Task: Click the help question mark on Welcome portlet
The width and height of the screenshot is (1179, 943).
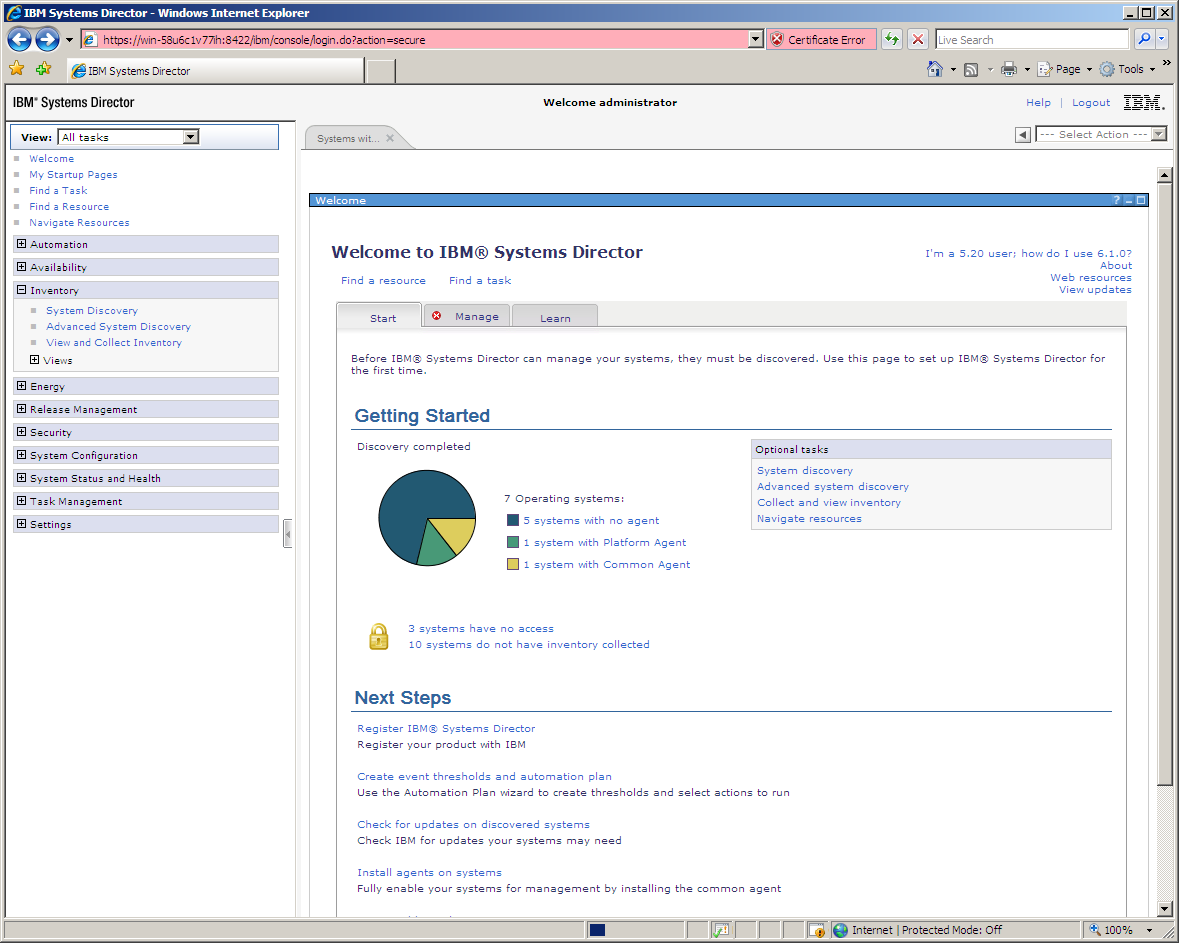Action: point(1116,200)
